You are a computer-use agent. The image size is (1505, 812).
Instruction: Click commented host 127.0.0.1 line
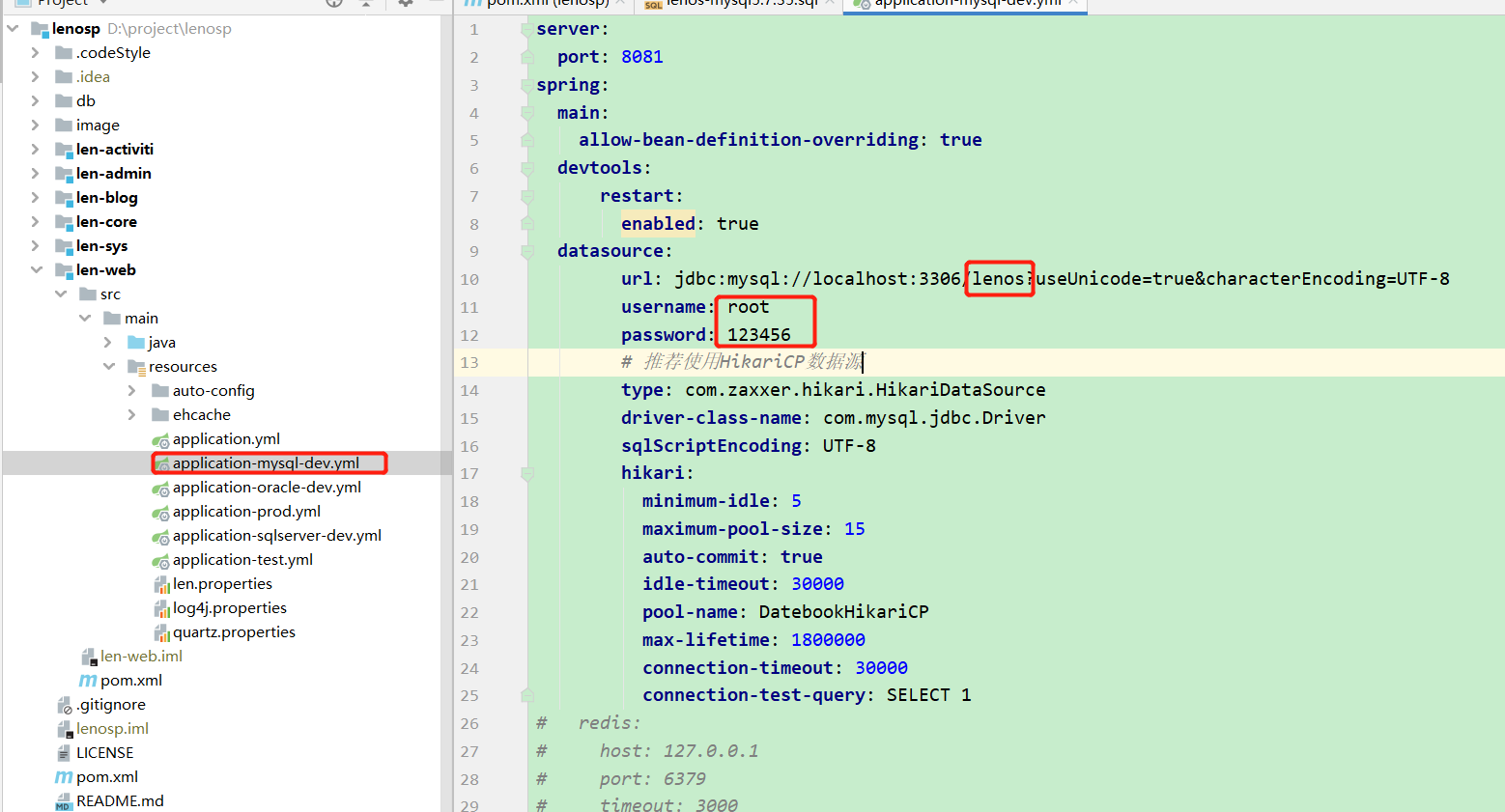point(647,751)
